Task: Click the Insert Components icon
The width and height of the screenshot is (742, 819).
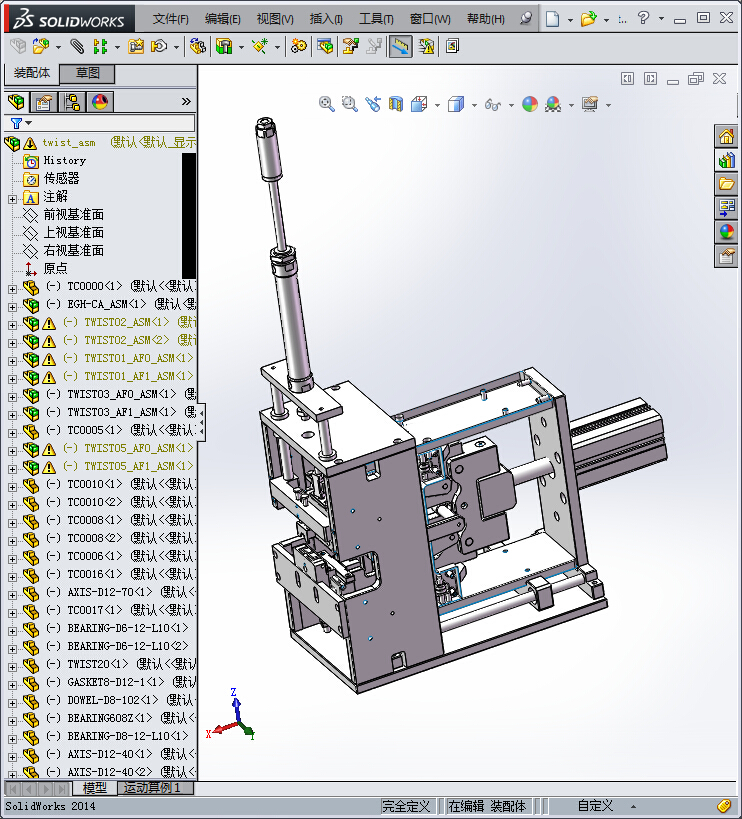Action: pyautogui.click(x=40, y=46)
